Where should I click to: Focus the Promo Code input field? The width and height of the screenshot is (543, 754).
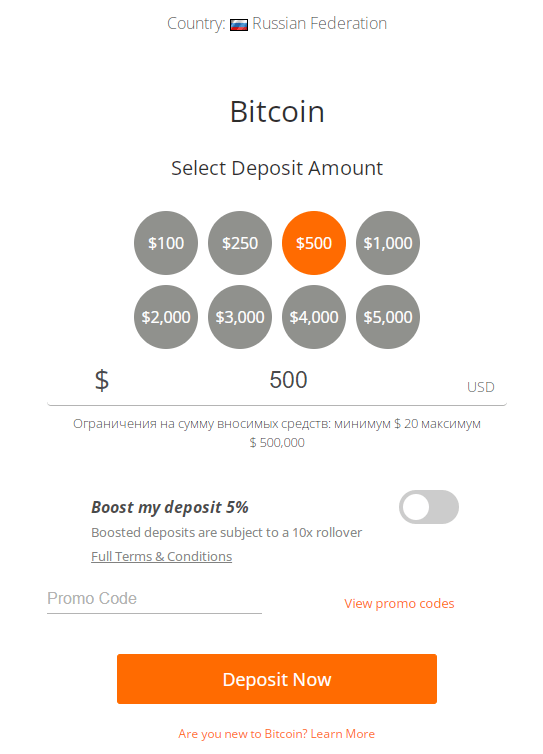(x=154, y=599)
